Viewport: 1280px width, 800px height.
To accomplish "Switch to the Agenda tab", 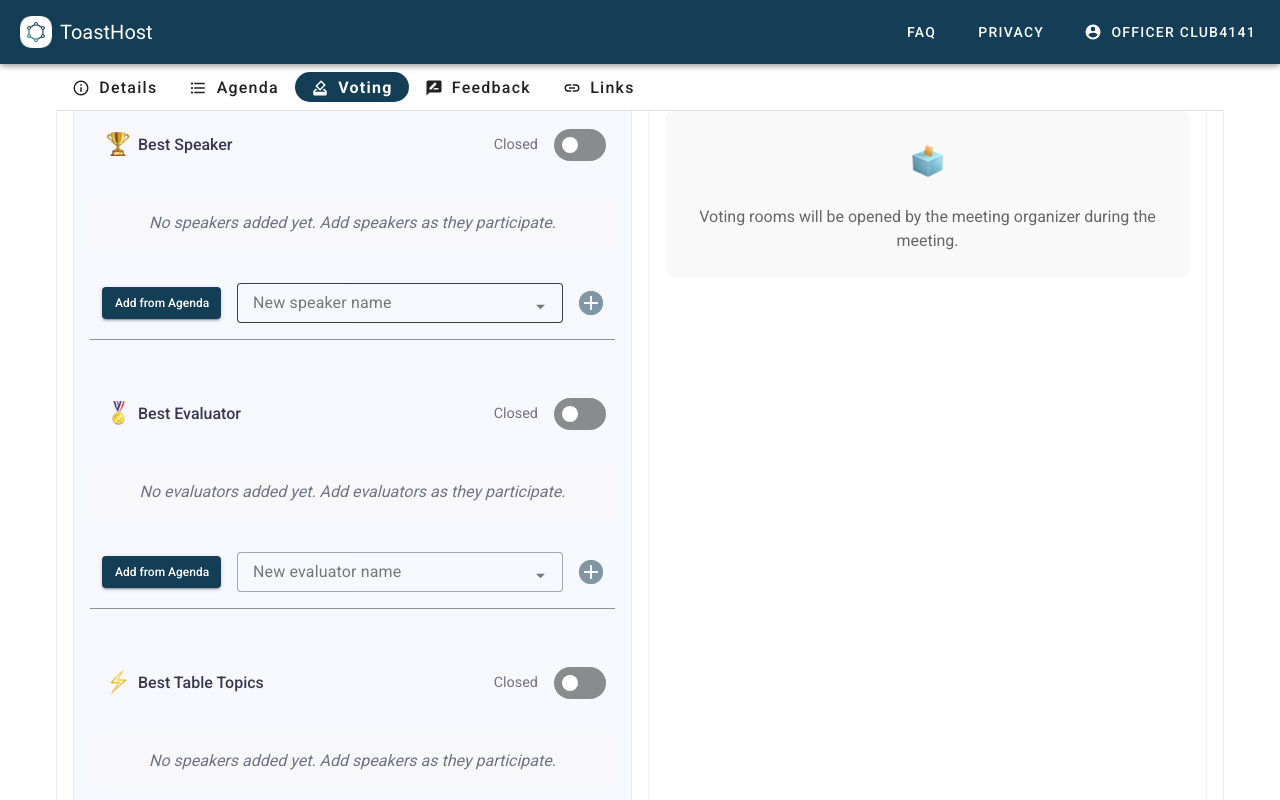I will [x=234, y=87].
